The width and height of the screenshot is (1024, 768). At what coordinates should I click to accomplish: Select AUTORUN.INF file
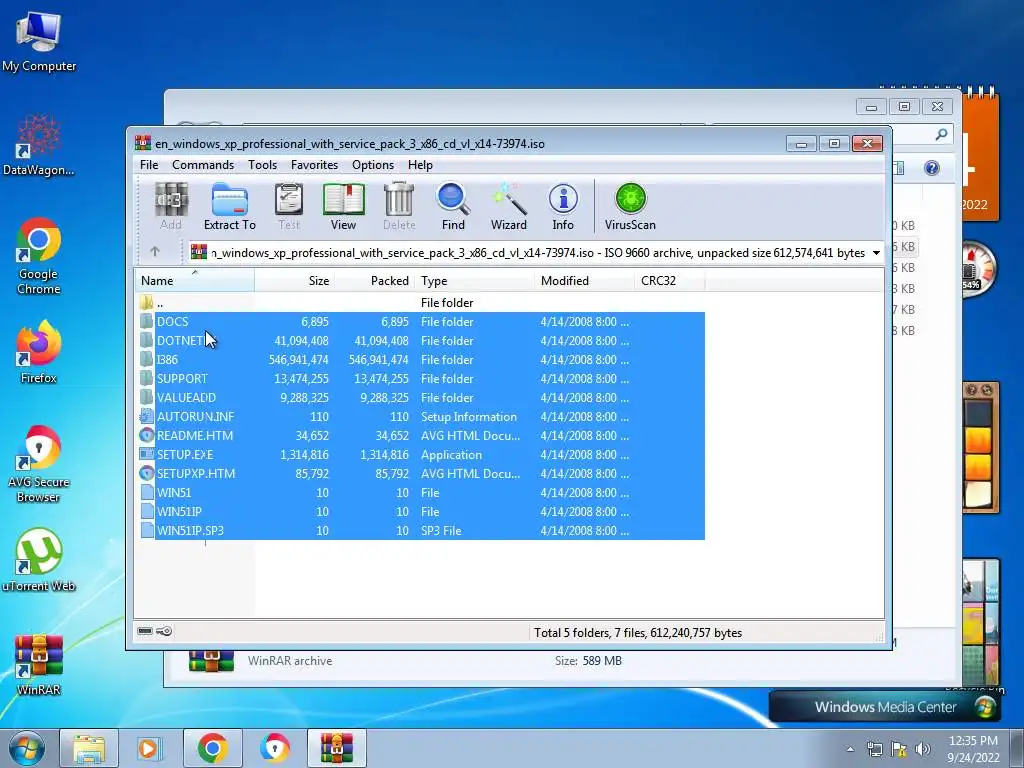click(x=421, y=416)
